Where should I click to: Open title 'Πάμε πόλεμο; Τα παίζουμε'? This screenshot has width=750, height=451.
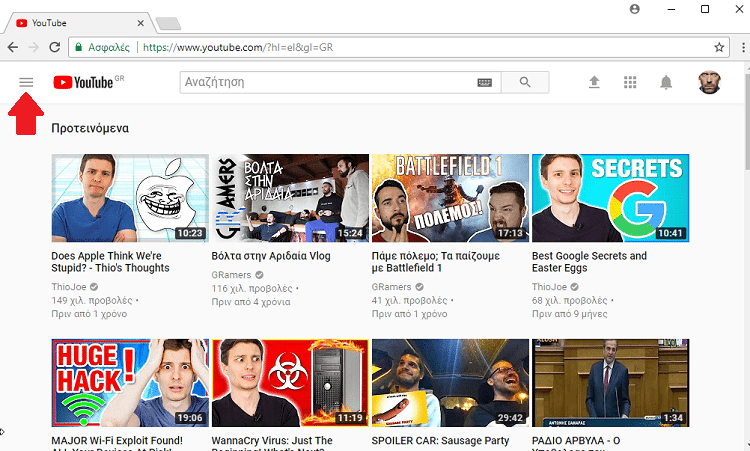tap(436, 262)
